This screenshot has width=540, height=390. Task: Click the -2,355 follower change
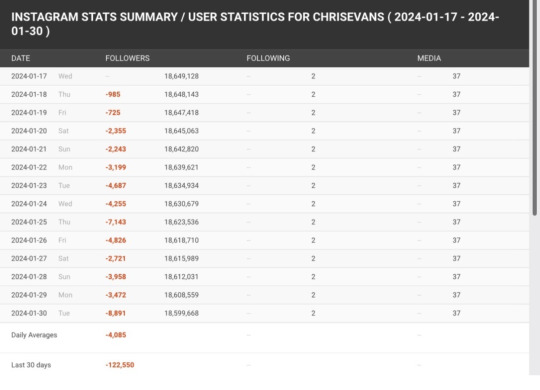(x=116, y=131)
